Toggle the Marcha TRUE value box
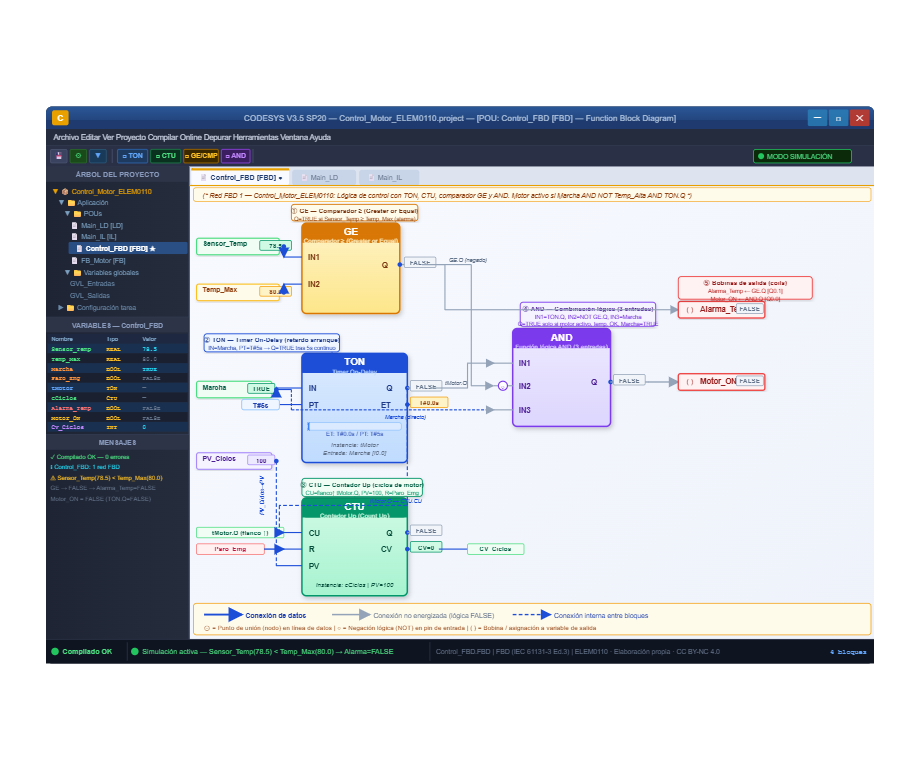This screenshot has height=770, width=920. 261,389
